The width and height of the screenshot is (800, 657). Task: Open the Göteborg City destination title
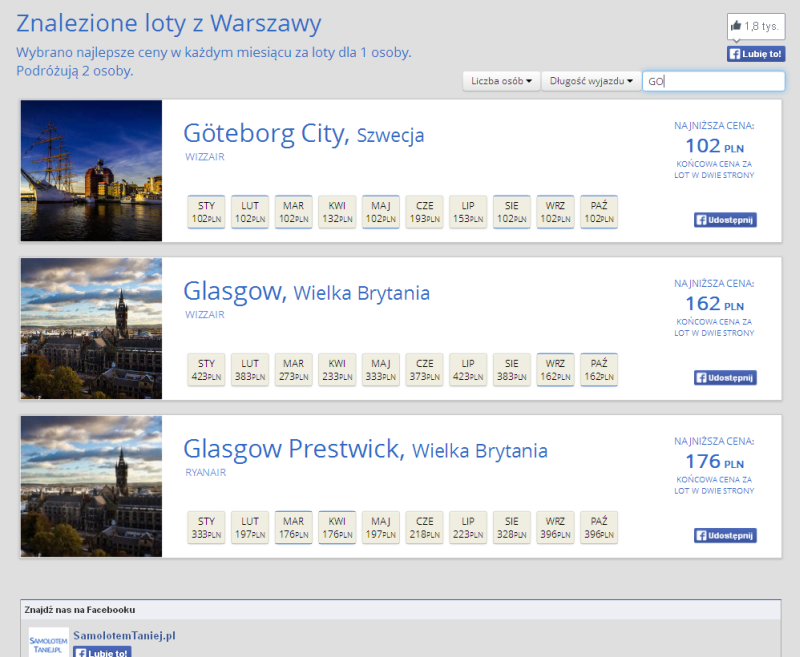coord(304,134)
